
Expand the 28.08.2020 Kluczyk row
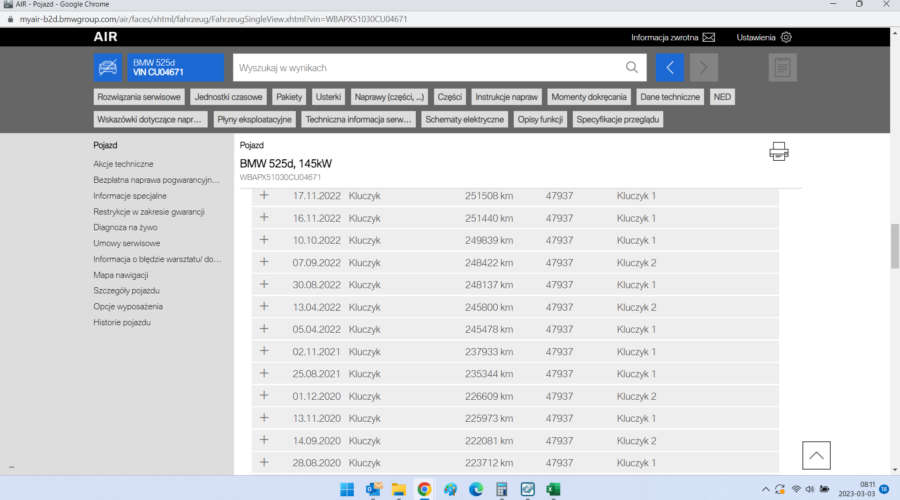point(264,462)
